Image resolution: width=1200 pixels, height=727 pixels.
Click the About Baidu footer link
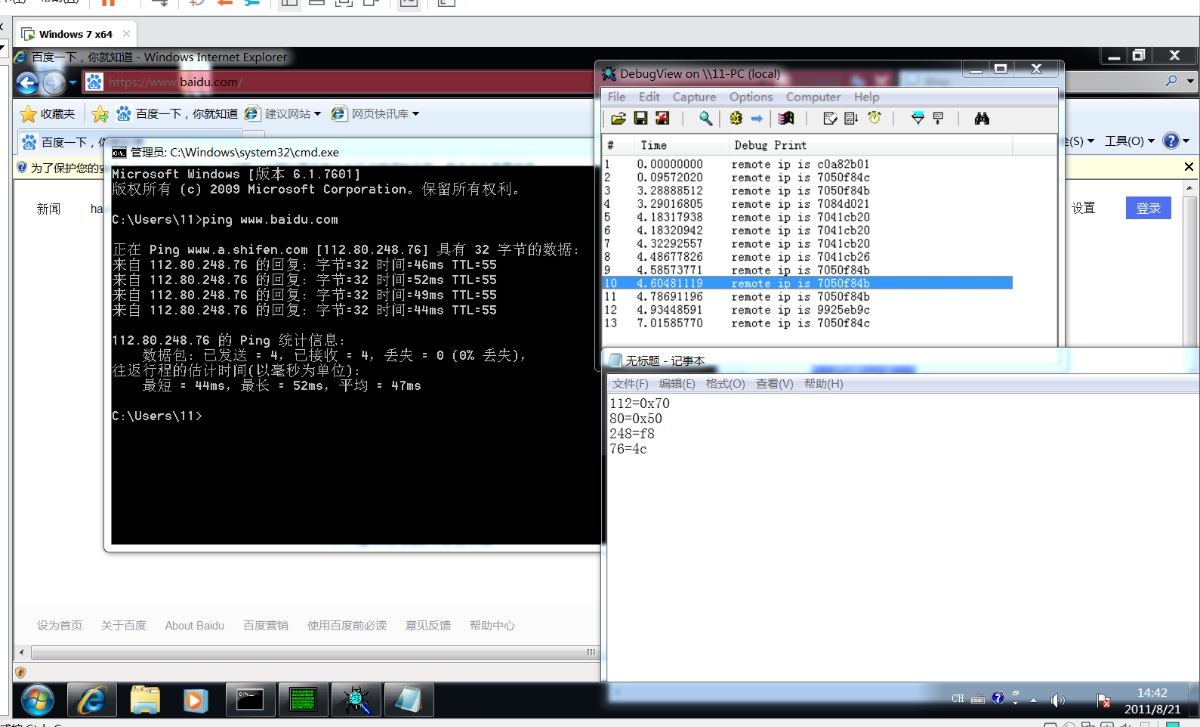coord(195,626)
